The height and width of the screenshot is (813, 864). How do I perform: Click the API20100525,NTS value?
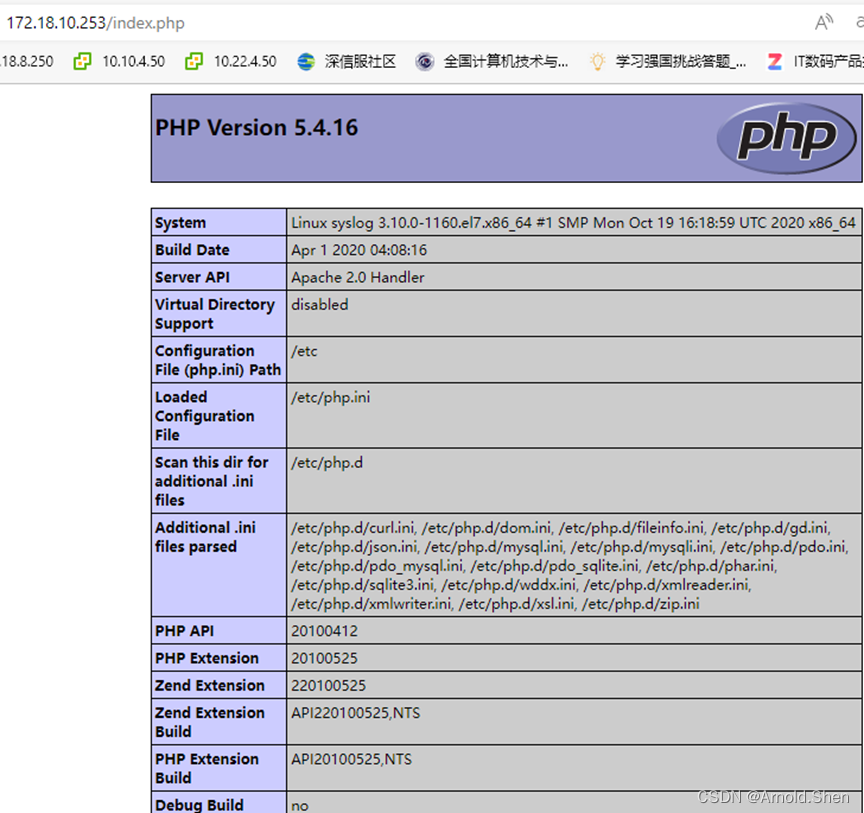click(352, 759)
